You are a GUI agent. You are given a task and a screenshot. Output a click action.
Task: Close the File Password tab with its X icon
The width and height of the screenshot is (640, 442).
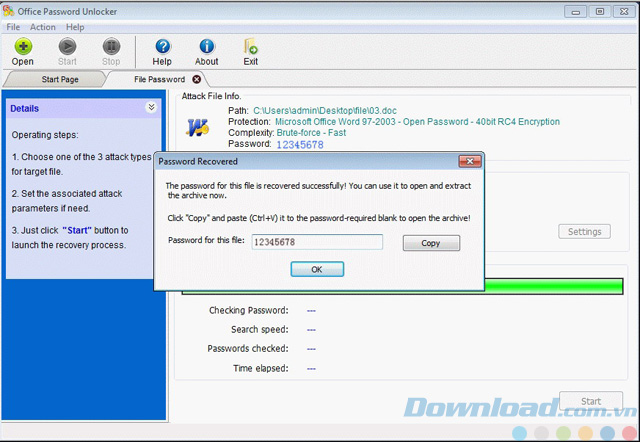[x=196, y=79]
